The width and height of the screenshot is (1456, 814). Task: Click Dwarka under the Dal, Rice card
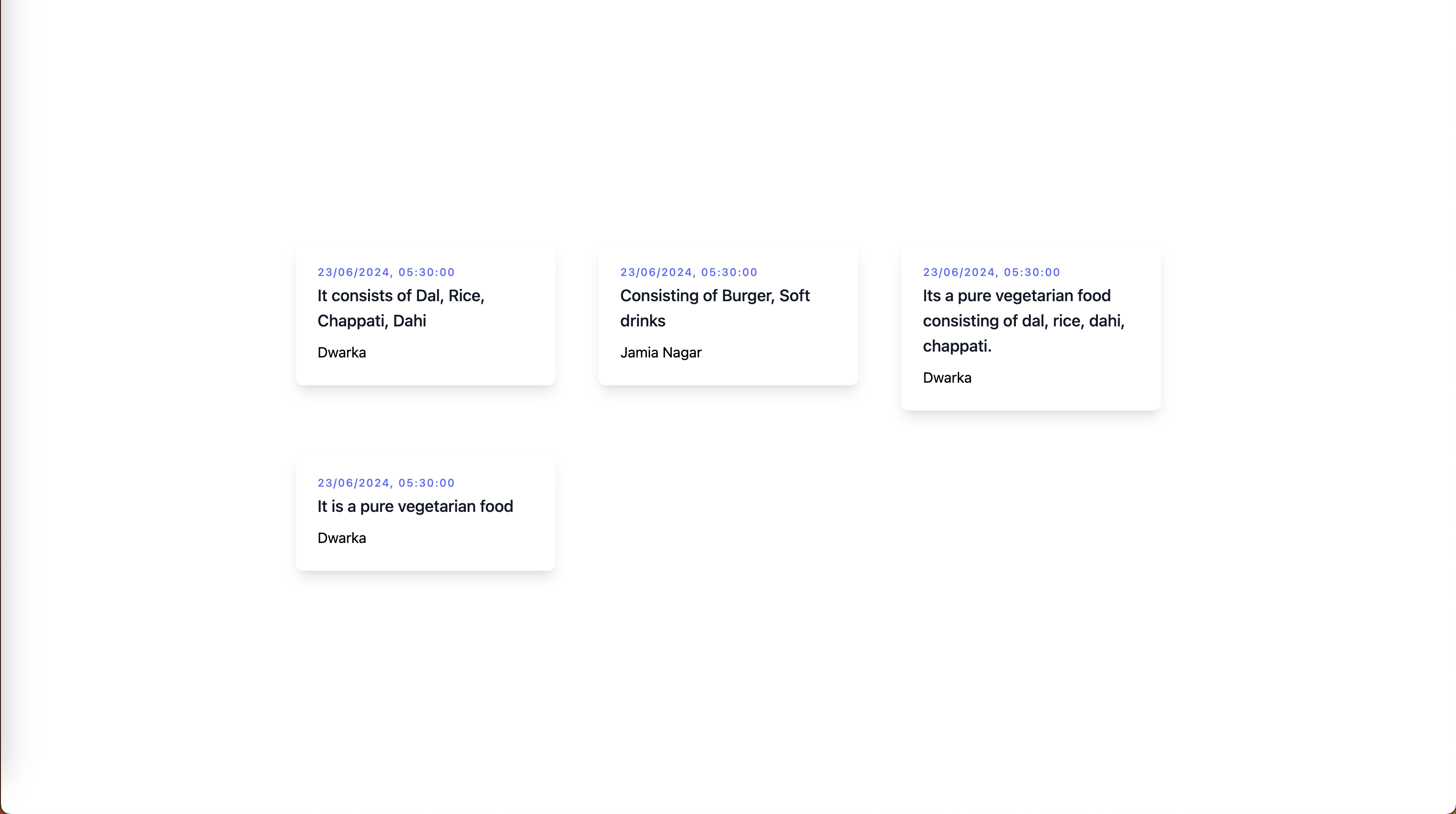tap(341, 353)
